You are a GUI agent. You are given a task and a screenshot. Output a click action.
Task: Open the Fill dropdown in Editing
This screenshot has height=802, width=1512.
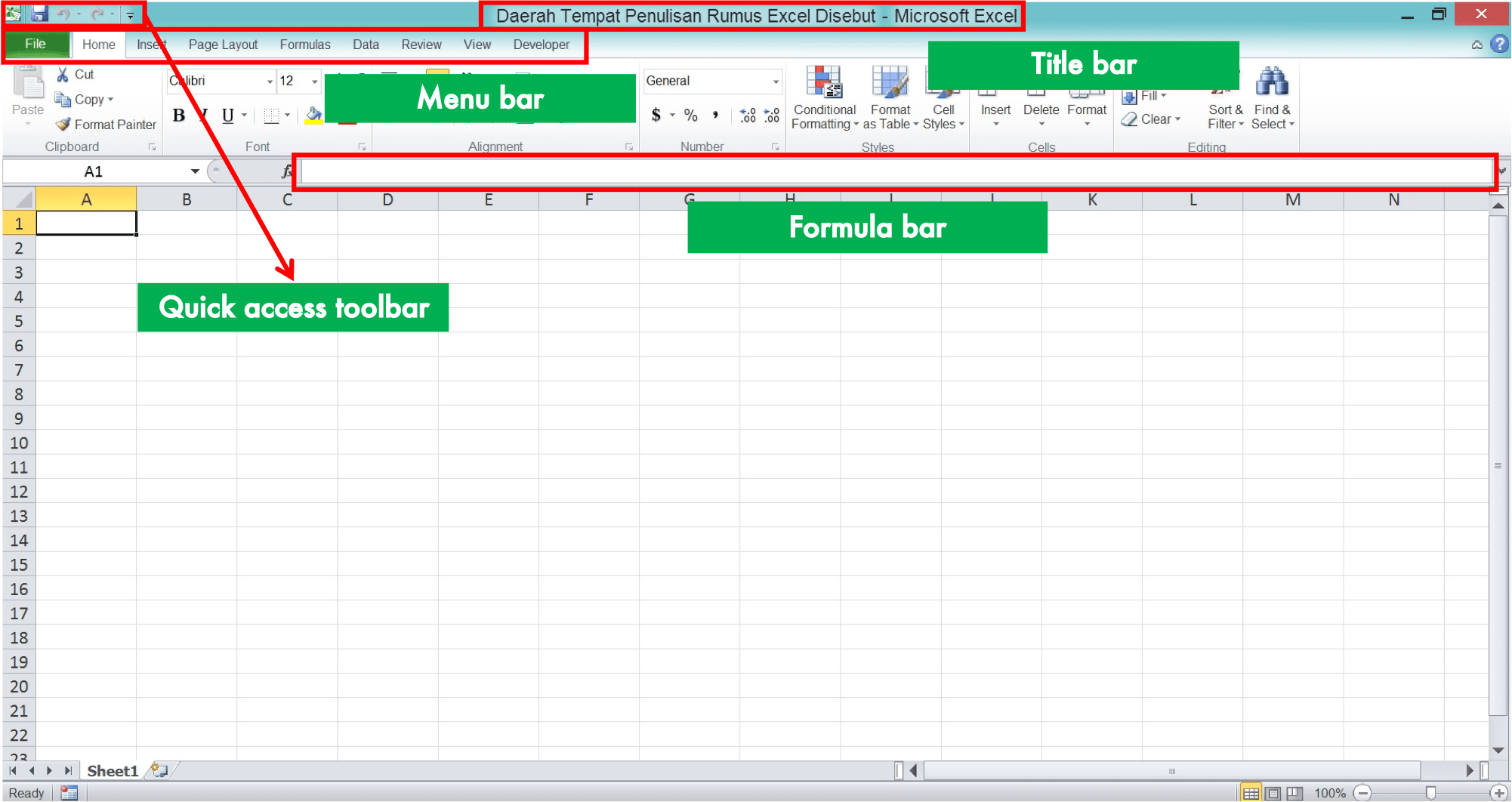pos(1146,96)
